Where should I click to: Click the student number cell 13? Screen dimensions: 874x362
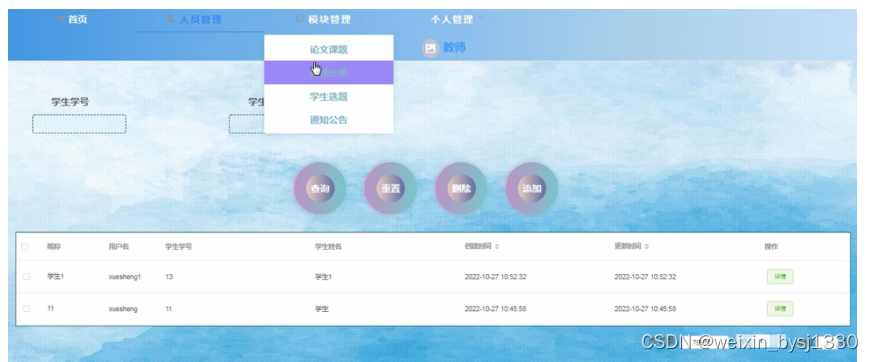(169, 277)
